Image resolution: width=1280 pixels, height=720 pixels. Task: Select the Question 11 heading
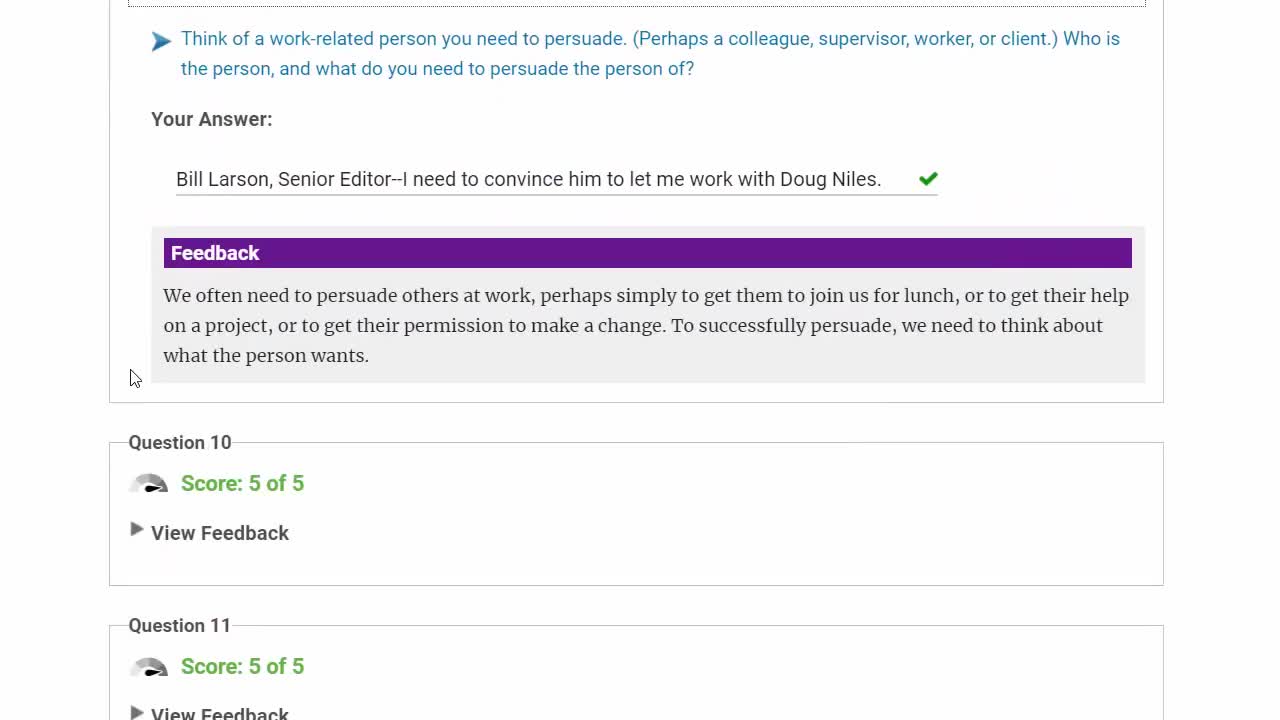pos(180,626)
